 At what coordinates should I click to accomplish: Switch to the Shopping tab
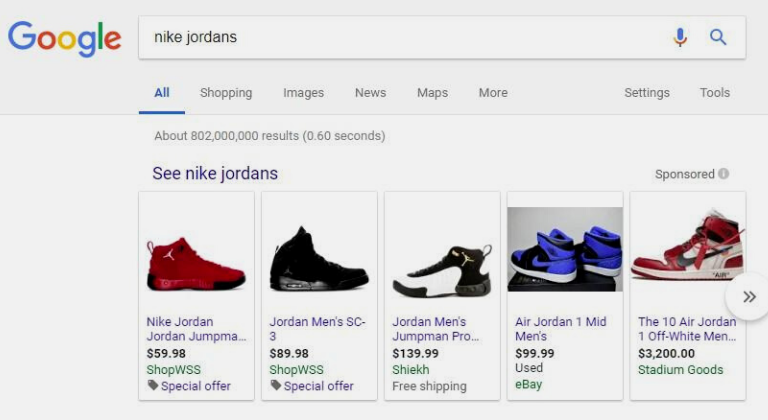pos(226,93)
